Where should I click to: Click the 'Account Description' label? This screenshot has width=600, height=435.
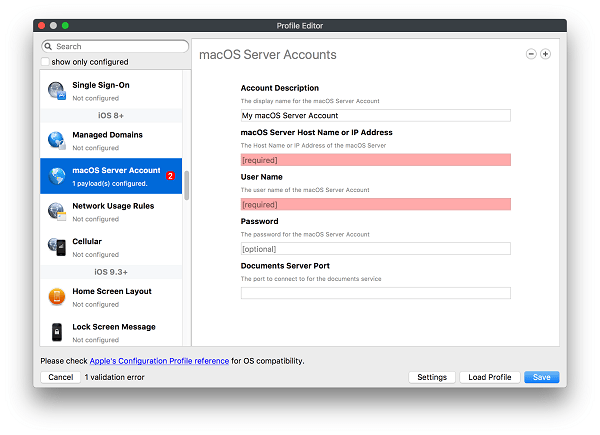pyautogui.click(x=280, y=88)
